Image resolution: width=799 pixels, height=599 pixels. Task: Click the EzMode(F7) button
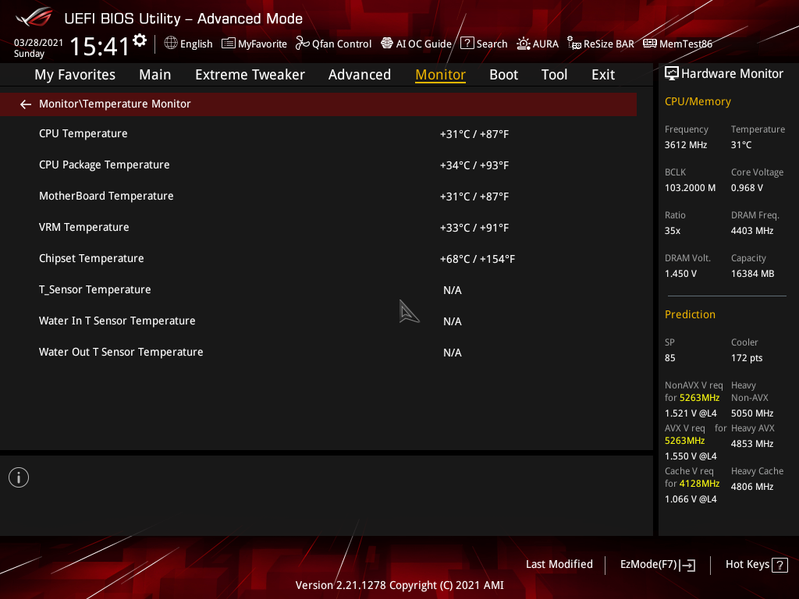[x=657, y=565]
